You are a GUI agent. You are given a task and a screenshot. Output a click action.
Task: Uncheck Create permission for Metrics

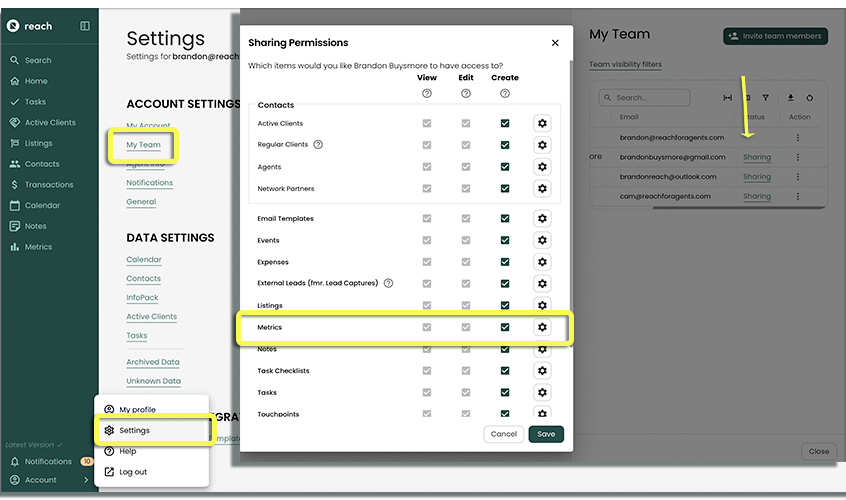[x=505, y=327]
